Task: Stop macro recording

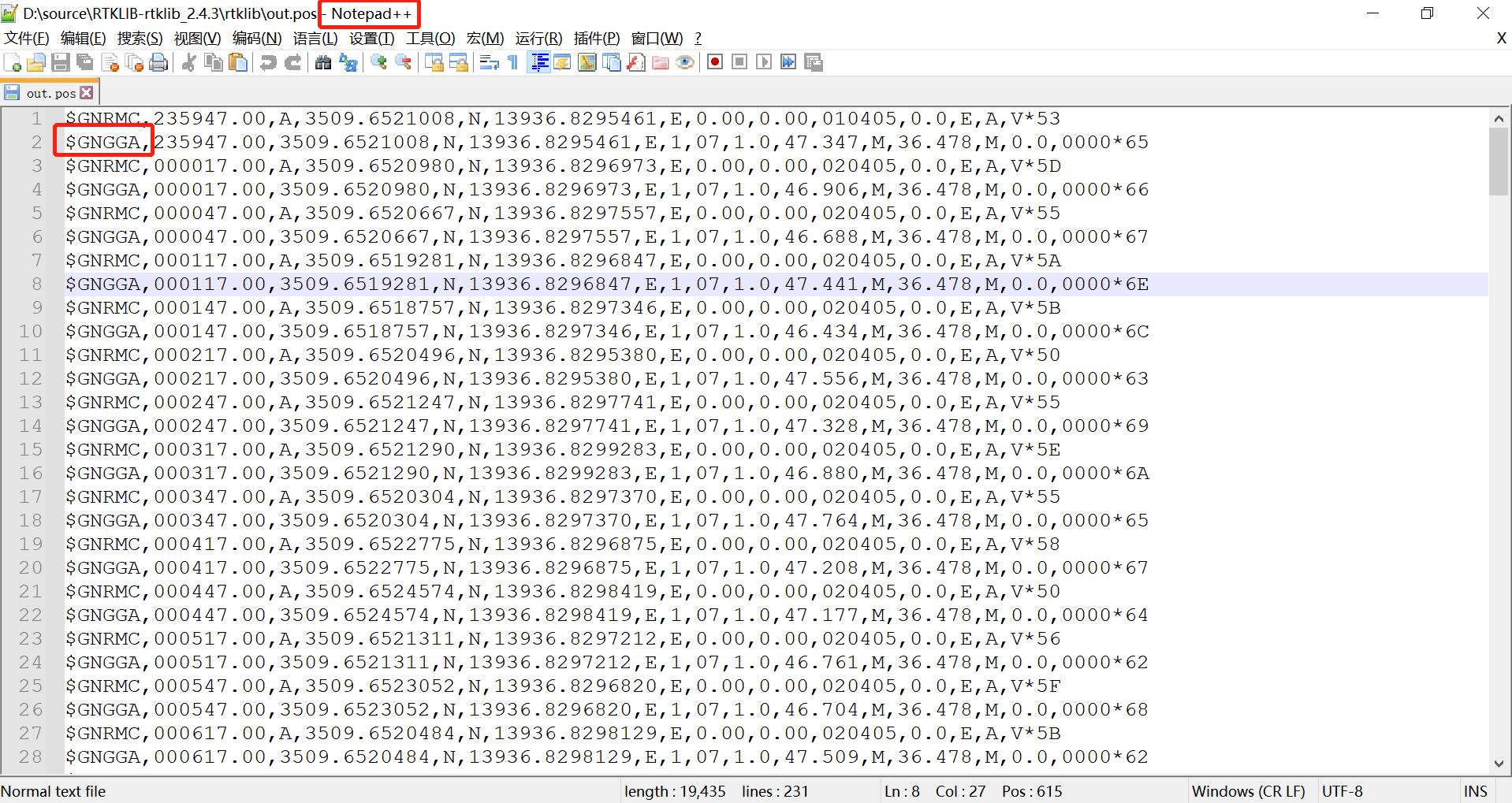Action: point(739,62)
